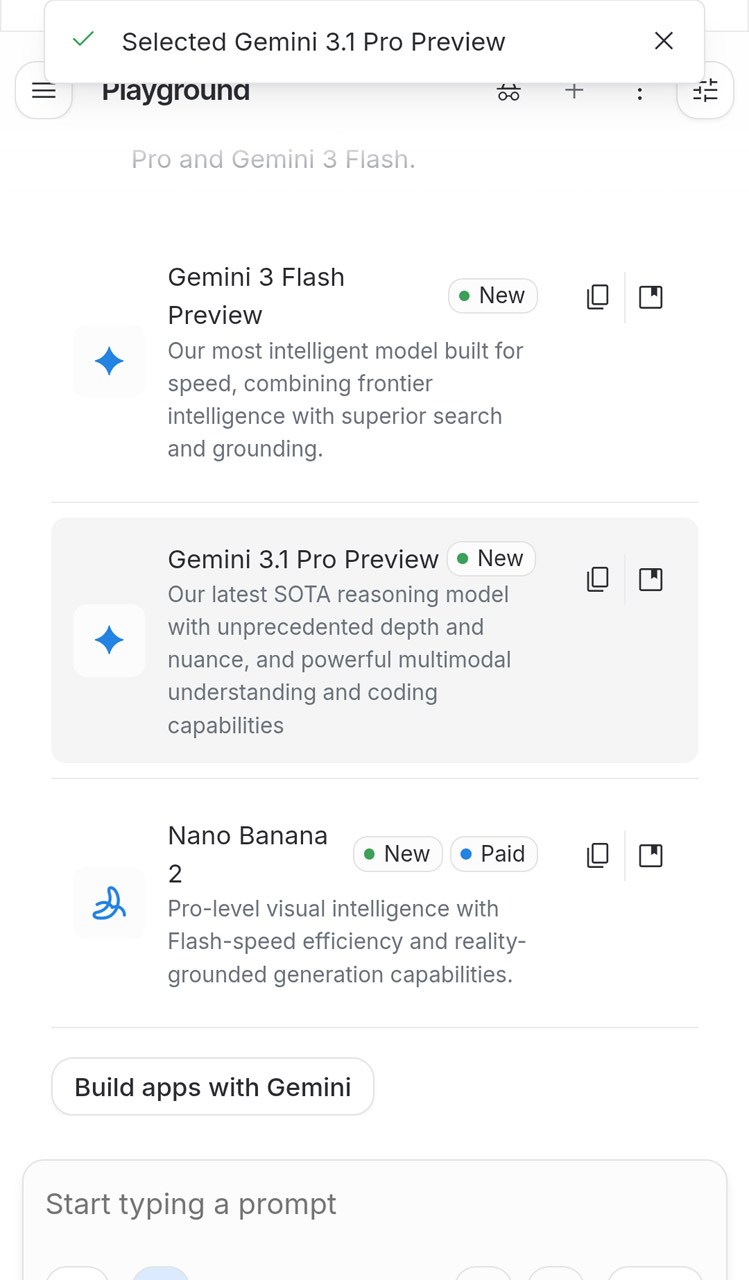
Task: Open the Gemini 3 Flash Preview model reference
Action: coord(650,296)
